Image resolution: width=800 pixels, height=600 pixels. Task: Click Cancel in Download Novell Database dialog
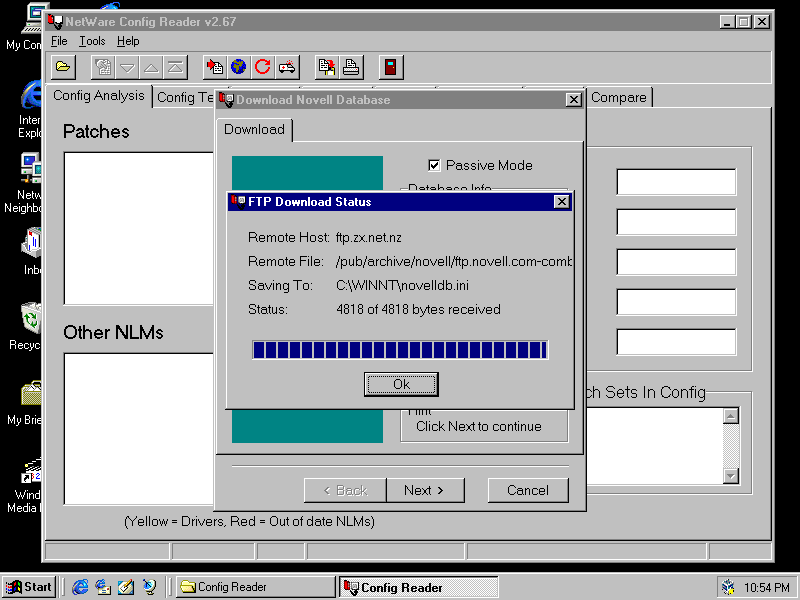tap(528, 490)
